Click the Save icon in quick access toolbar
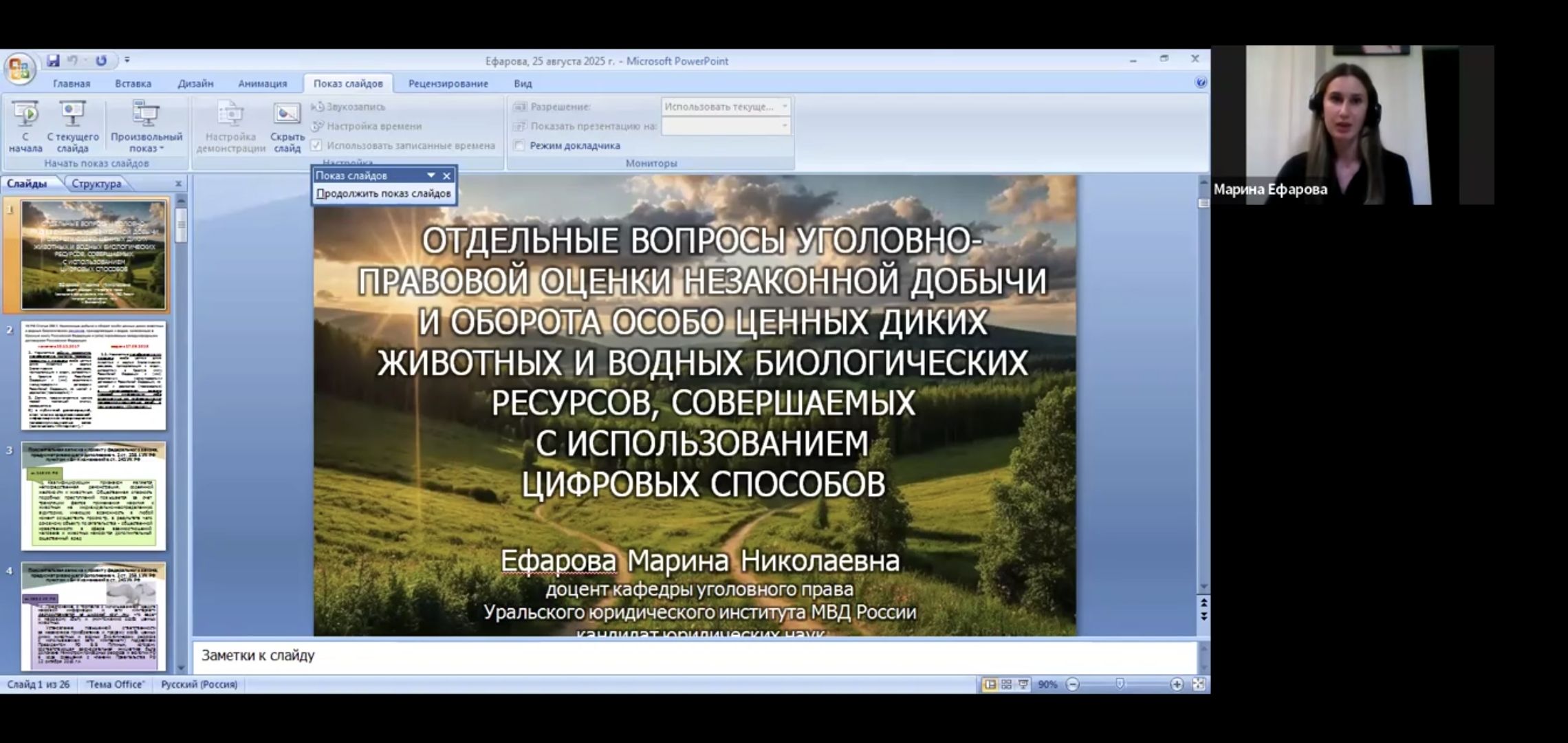This screenshot has height=743, width=1568. click(53, 61)
